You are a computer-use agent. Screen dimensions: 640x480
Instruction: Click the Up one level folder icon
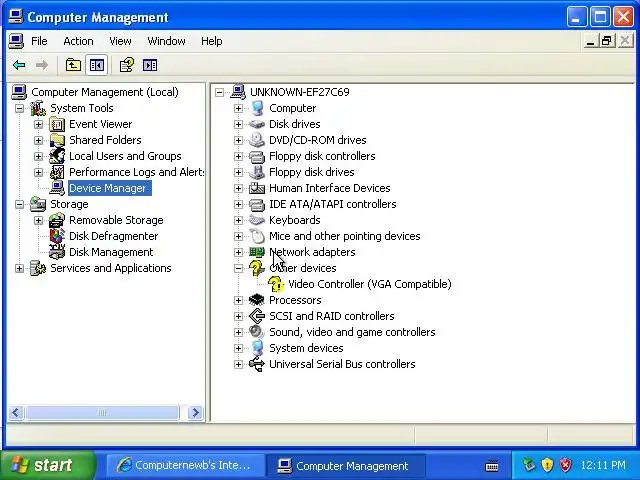point(73,65)
